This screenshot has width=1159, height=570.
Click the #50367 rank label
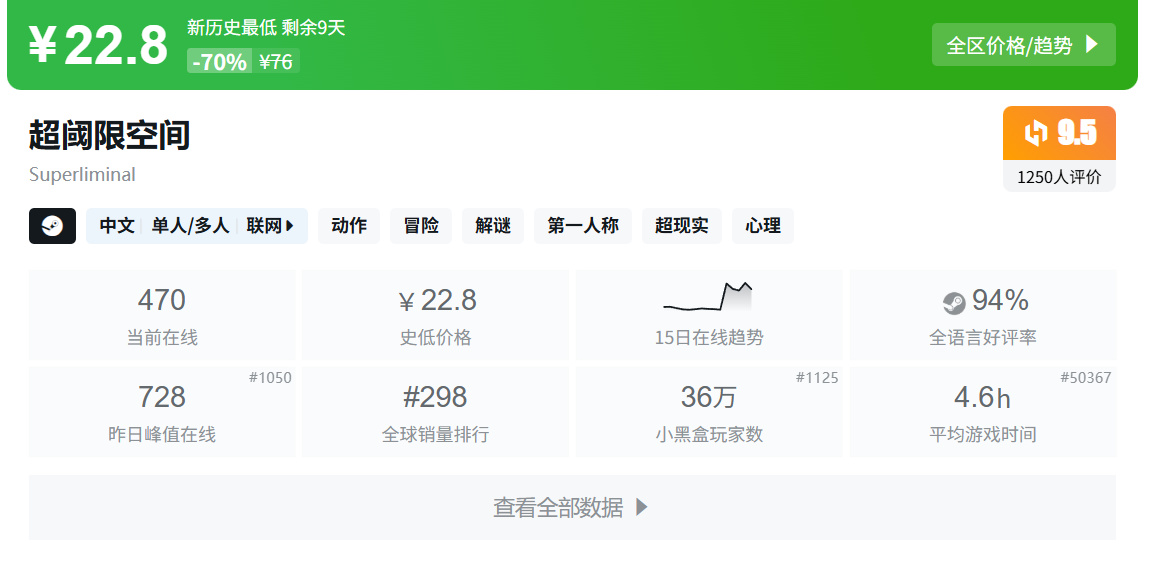1086,378
